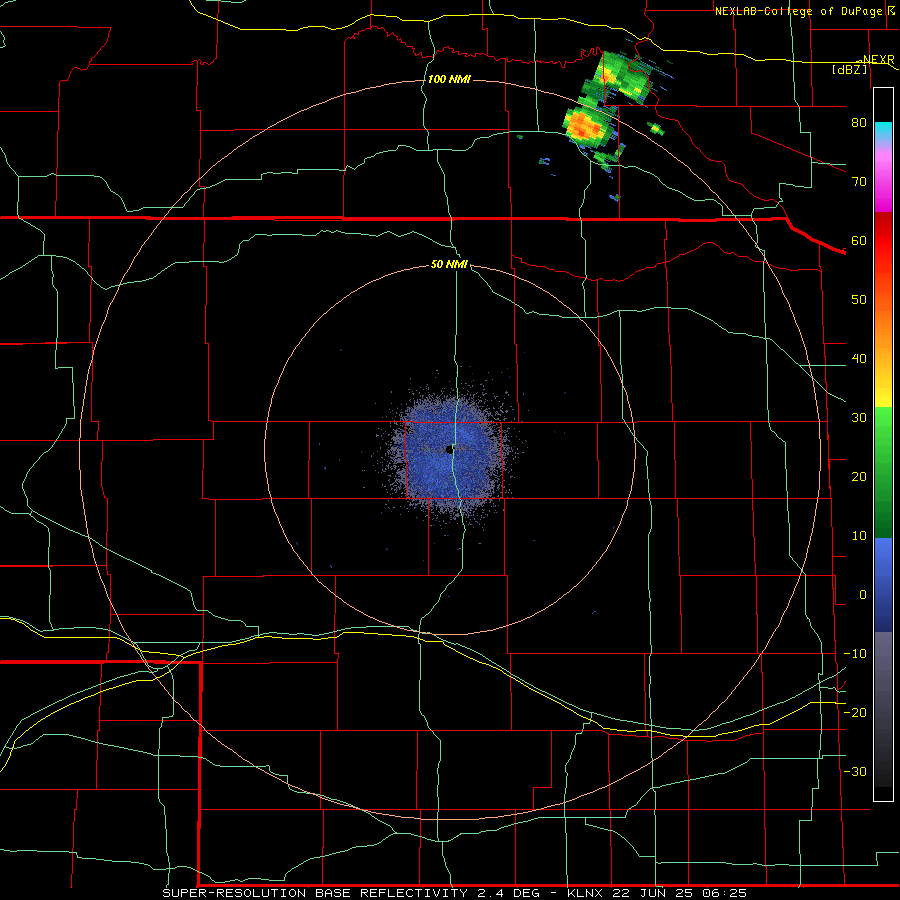This screenshot has height=900, width=900.
Task: Click the -30 value on the dBZ scale
Action: [855, 771]
